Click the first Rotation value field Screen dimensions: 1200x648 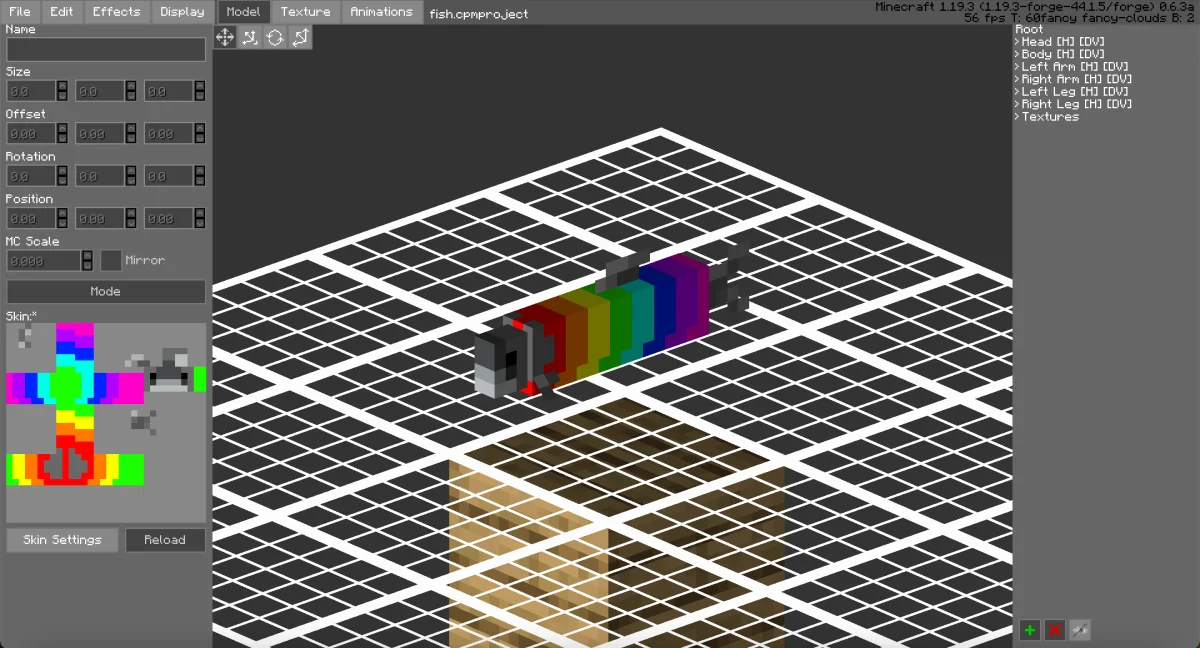[x=31, y=176]
